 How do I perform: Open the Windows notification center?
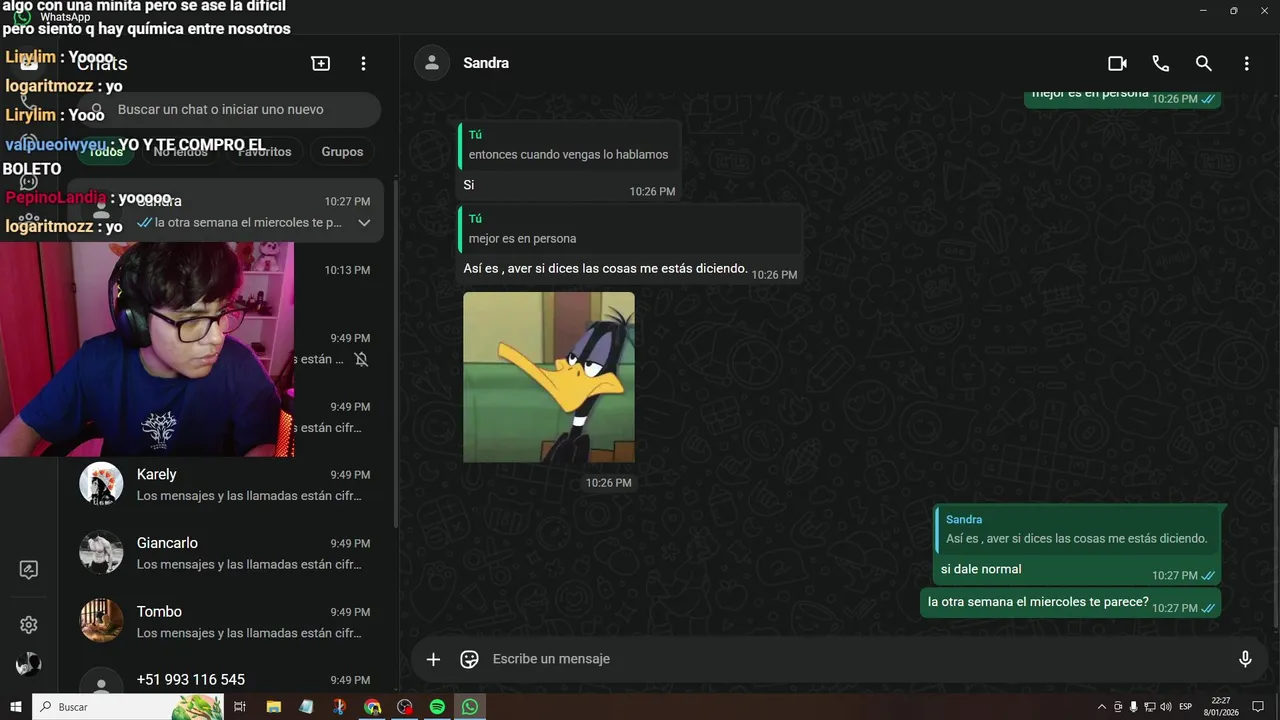tap(1258, 707)
